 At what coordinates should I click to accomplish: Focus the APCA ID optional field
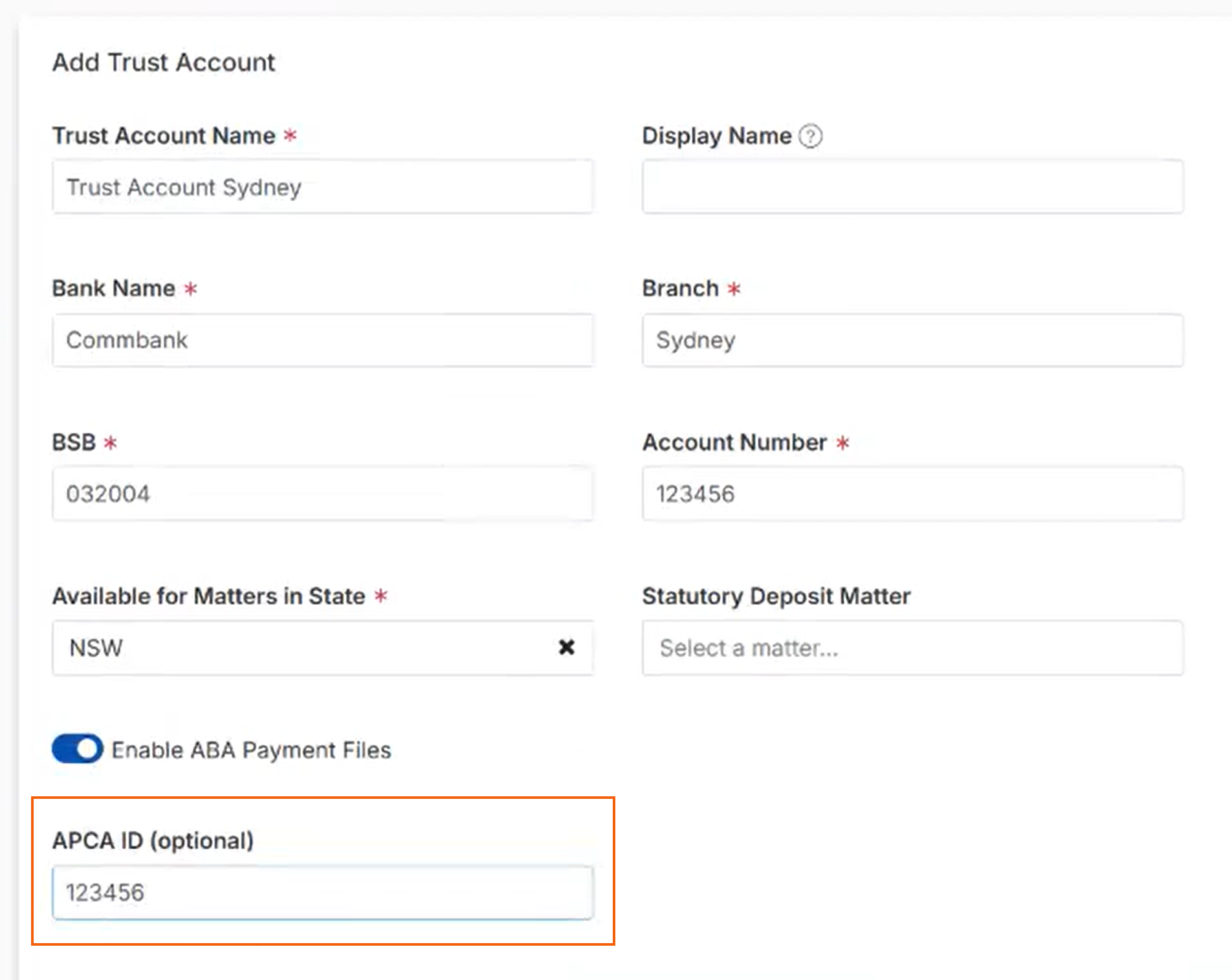click(322, 893)
